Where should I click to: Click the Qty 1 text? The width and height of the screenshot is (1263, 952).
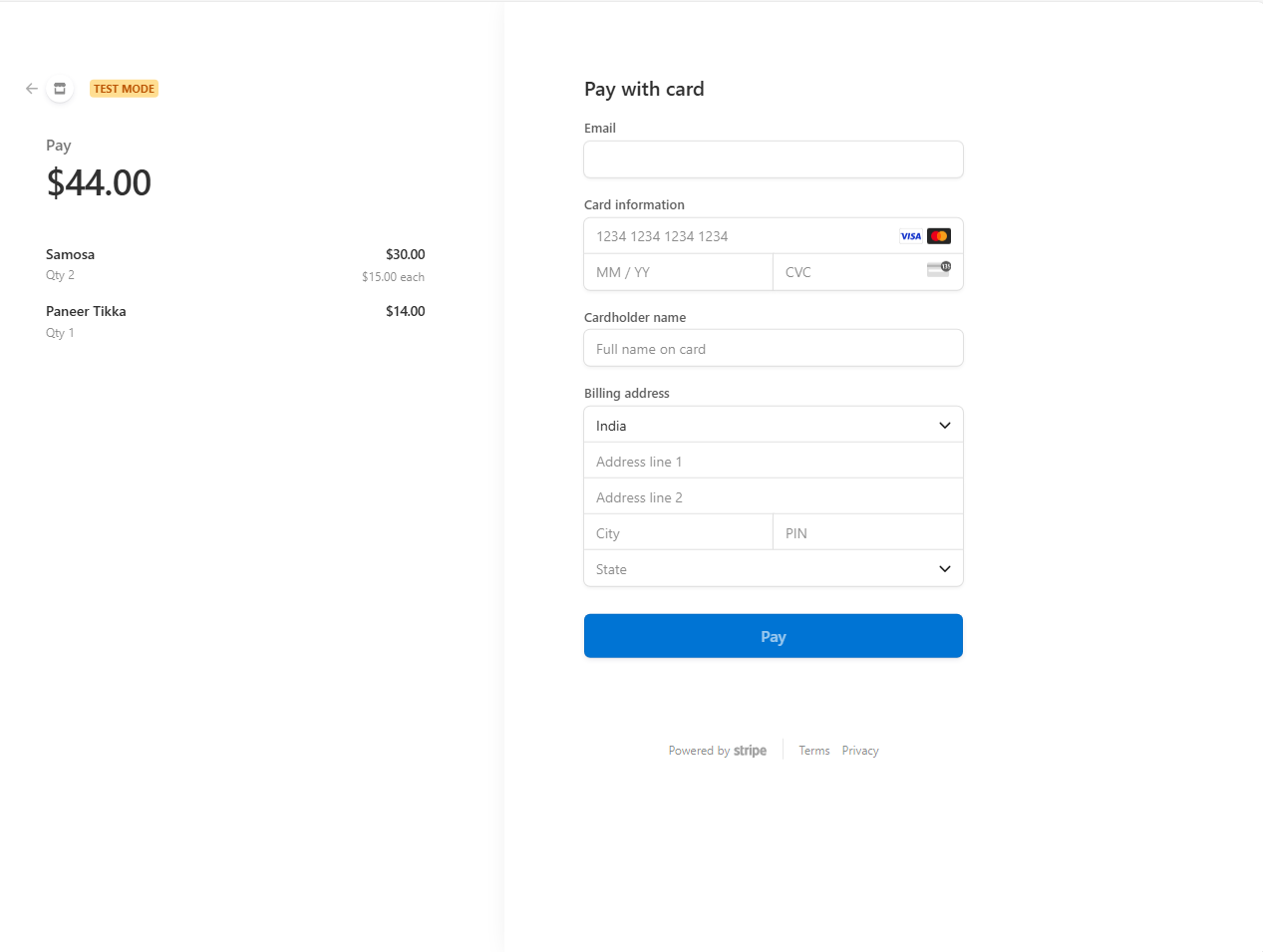pos(60,333)
